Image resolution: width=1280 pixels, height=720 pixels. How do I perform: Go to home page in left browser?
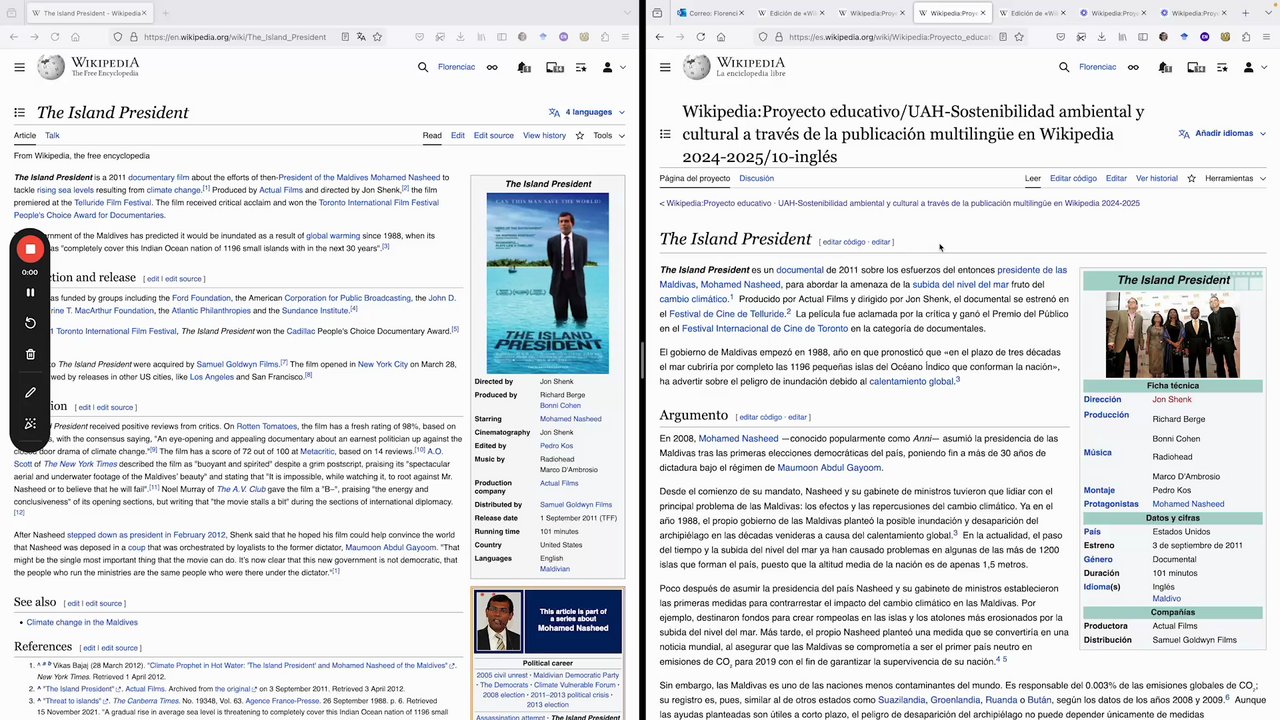click(76, 37)
